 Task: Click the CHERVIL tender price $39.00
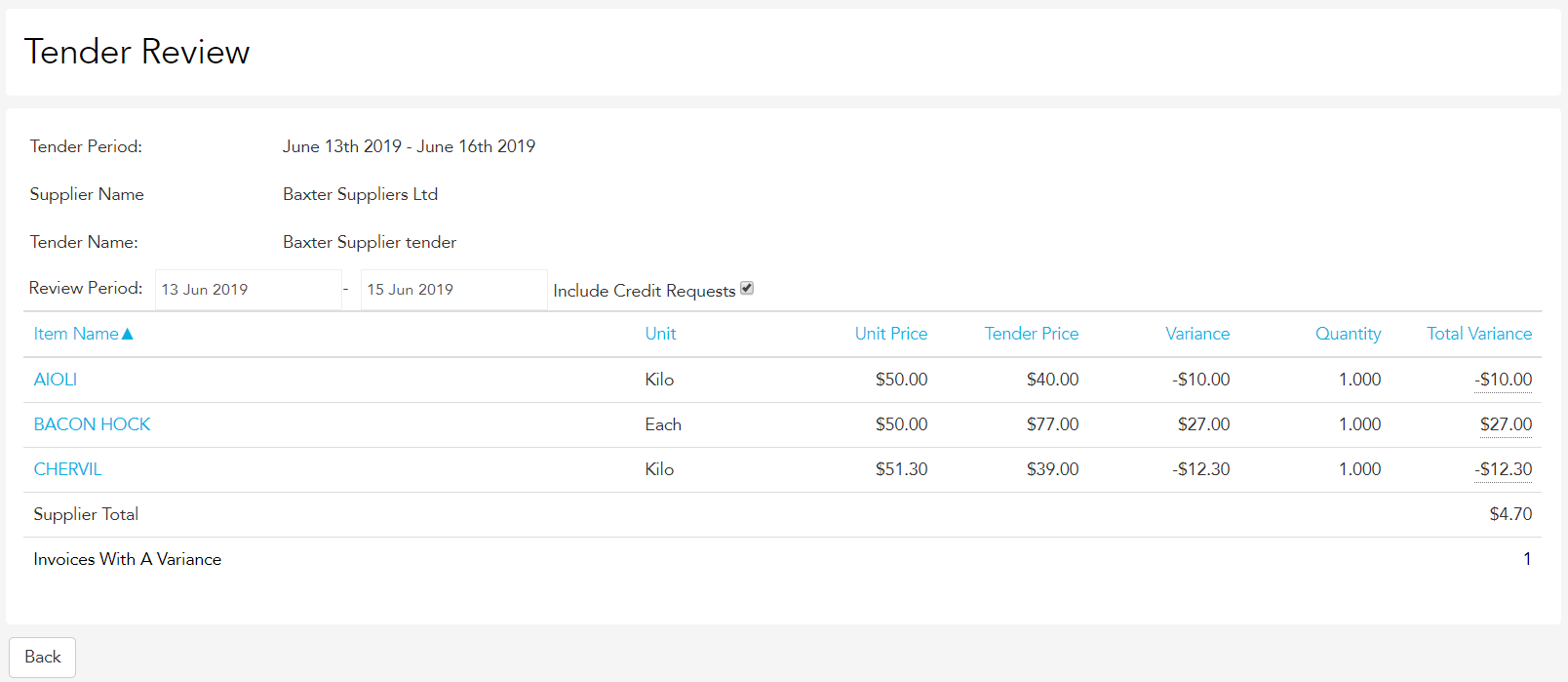[1052, 469]
